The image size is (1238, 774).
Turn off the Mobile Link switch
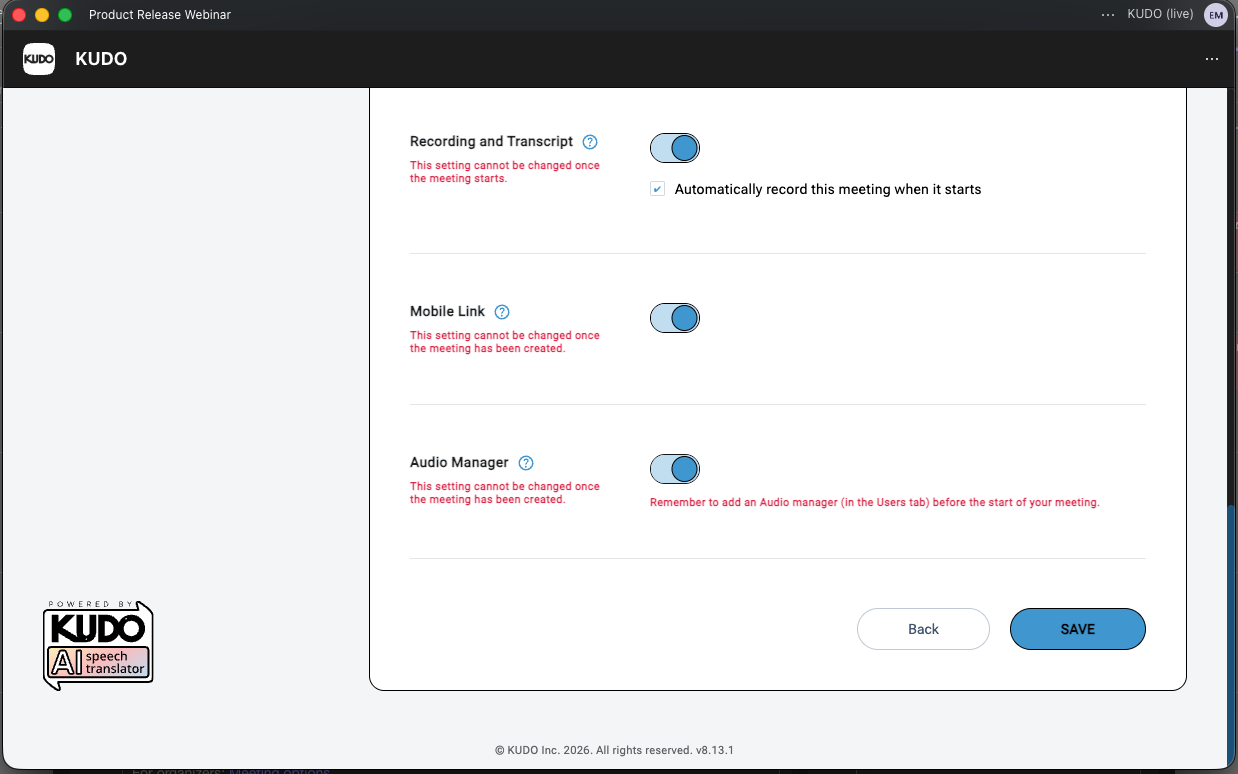pyautogui.click(x=675, y=318)
